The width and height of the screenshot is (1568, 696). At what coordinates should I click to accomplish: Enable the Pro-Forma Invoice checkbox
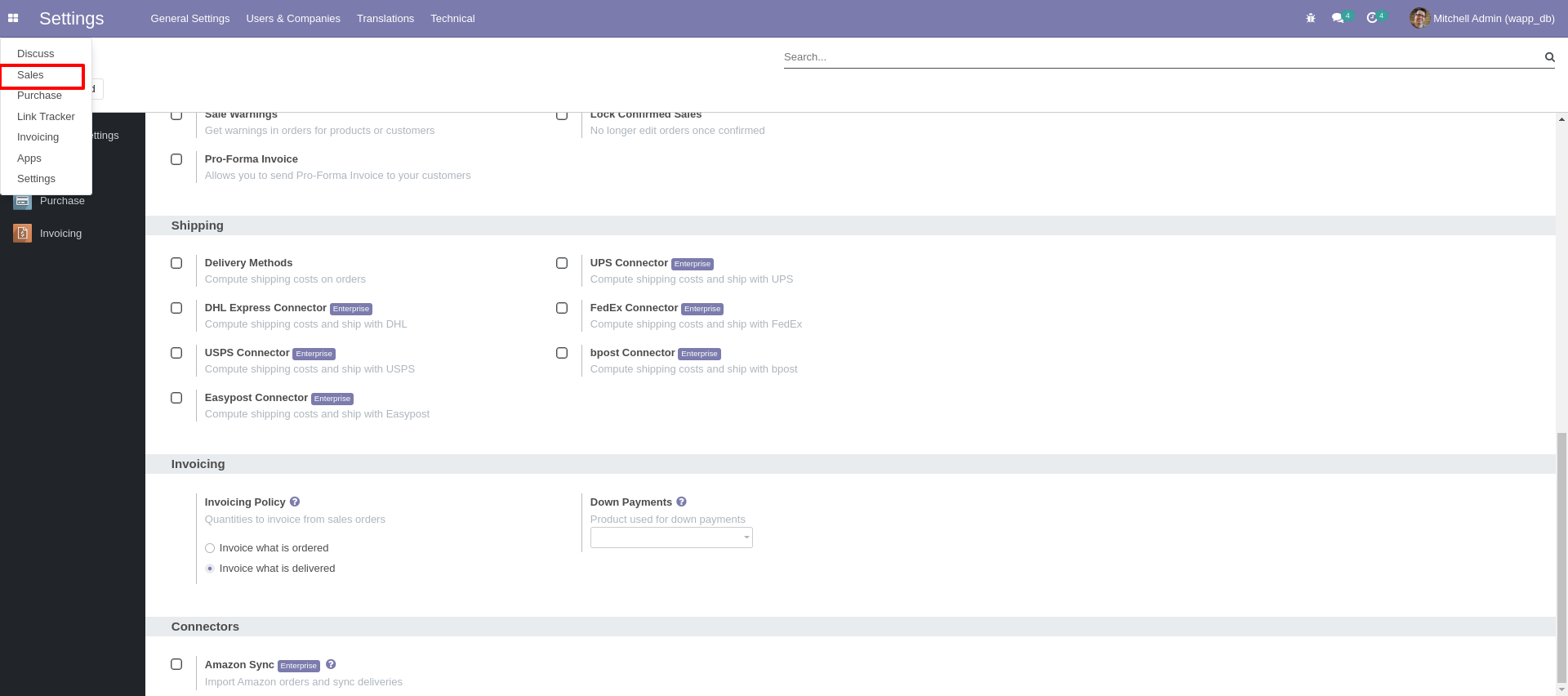pos(176,159)
